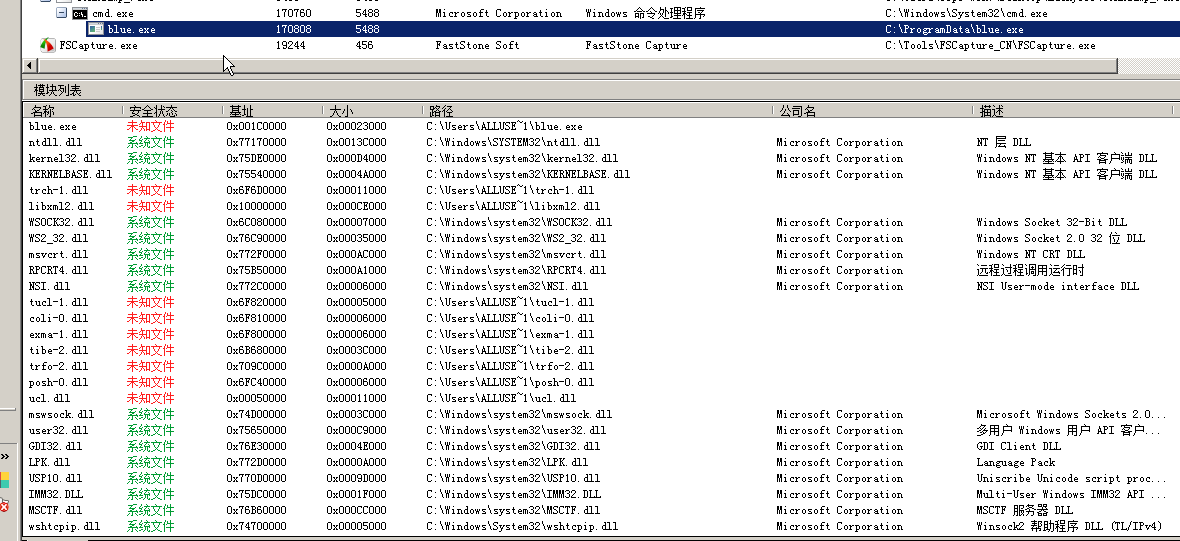
Task: Click the cmd.exe console icon in process tree
Action: point(79,14)
